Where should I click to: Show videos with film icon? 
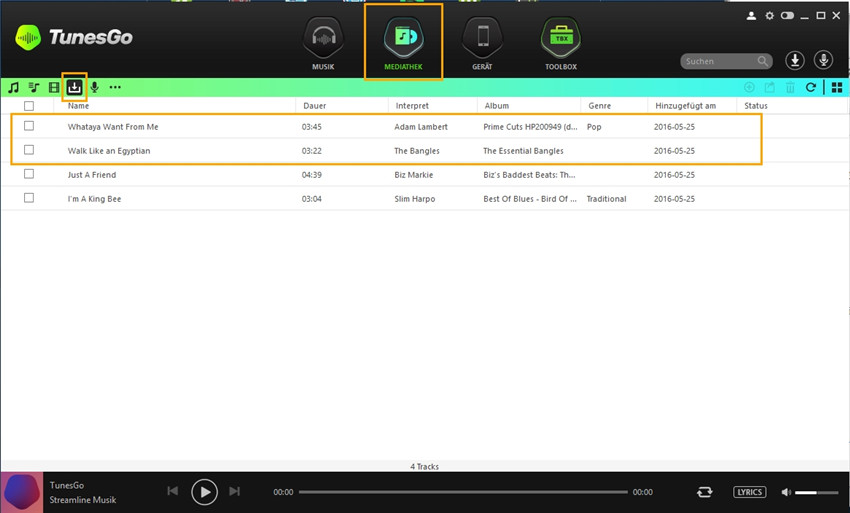(x=54, y=87)
